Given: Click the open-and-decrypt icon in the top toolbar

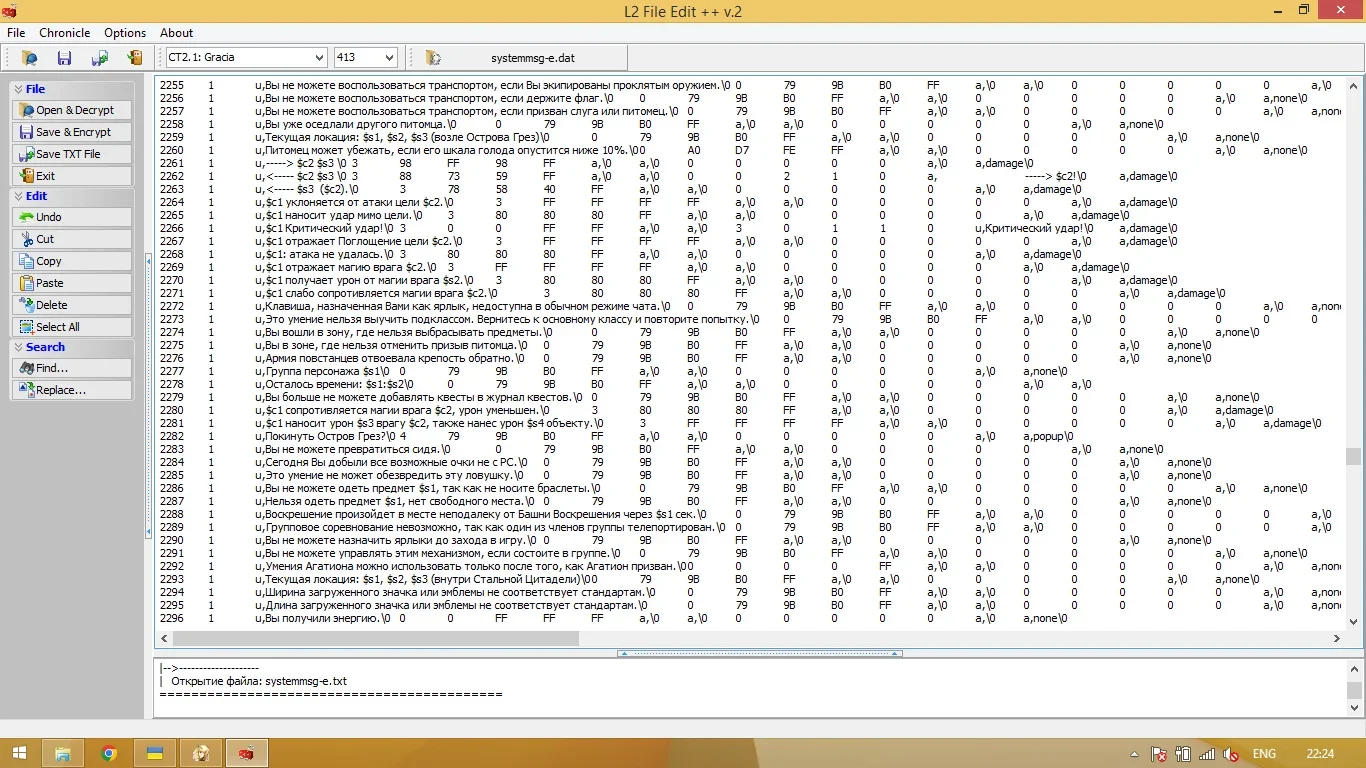Looking at the screenshot, I should point(29,58).
